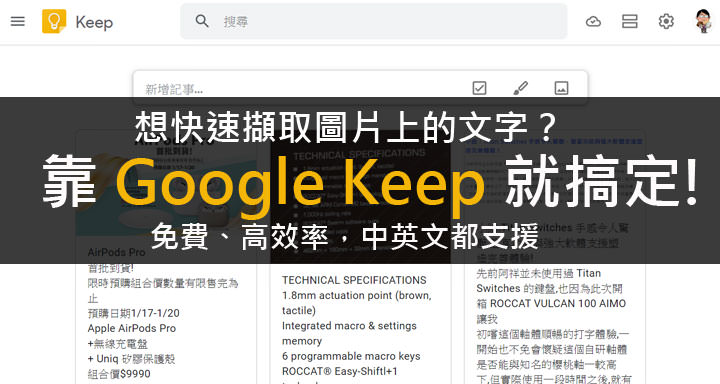Click the 預購日期1/17-1/20 line
This screenshot has width=720, height=384.
[x=134, y=313]
